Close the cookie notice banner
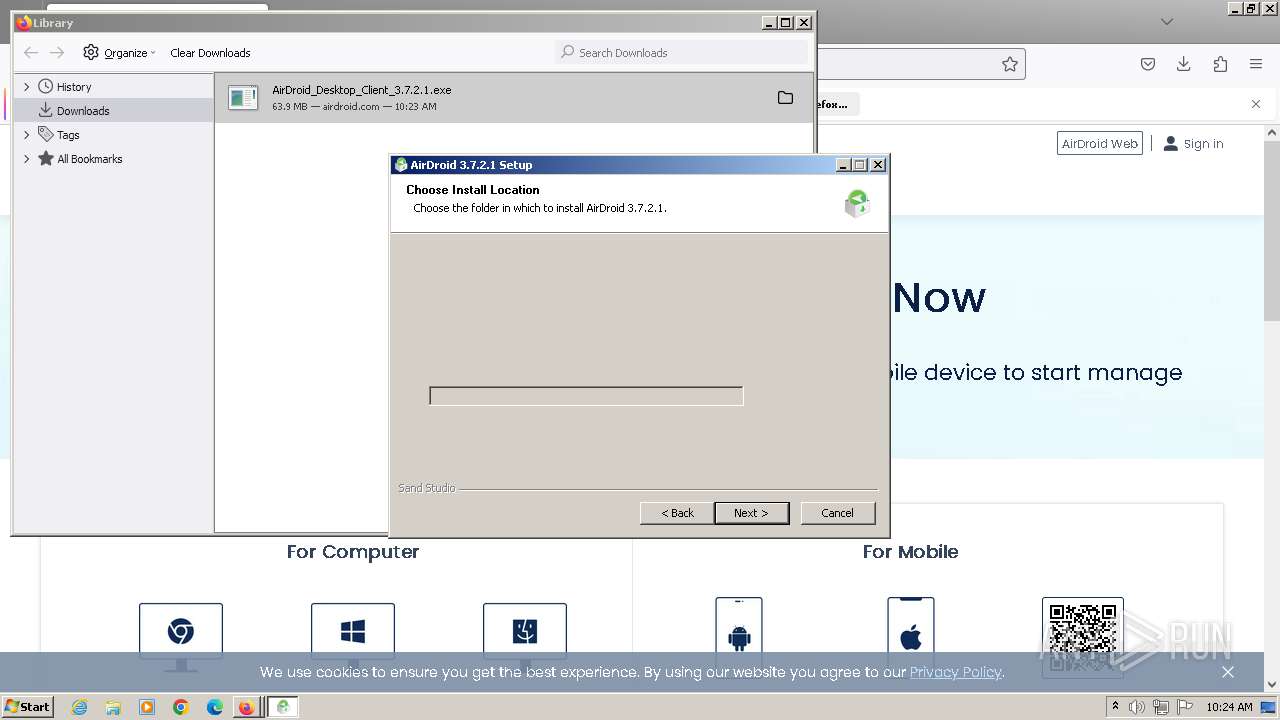The height and width of the screenshot is (720, 1280). [x=1228, y=672]
